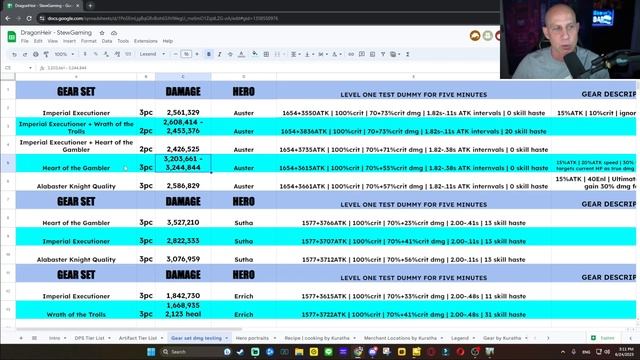Click the redo icon in toolbar
The width and height of the screenshot is (640, 360).
pos(25,54)
